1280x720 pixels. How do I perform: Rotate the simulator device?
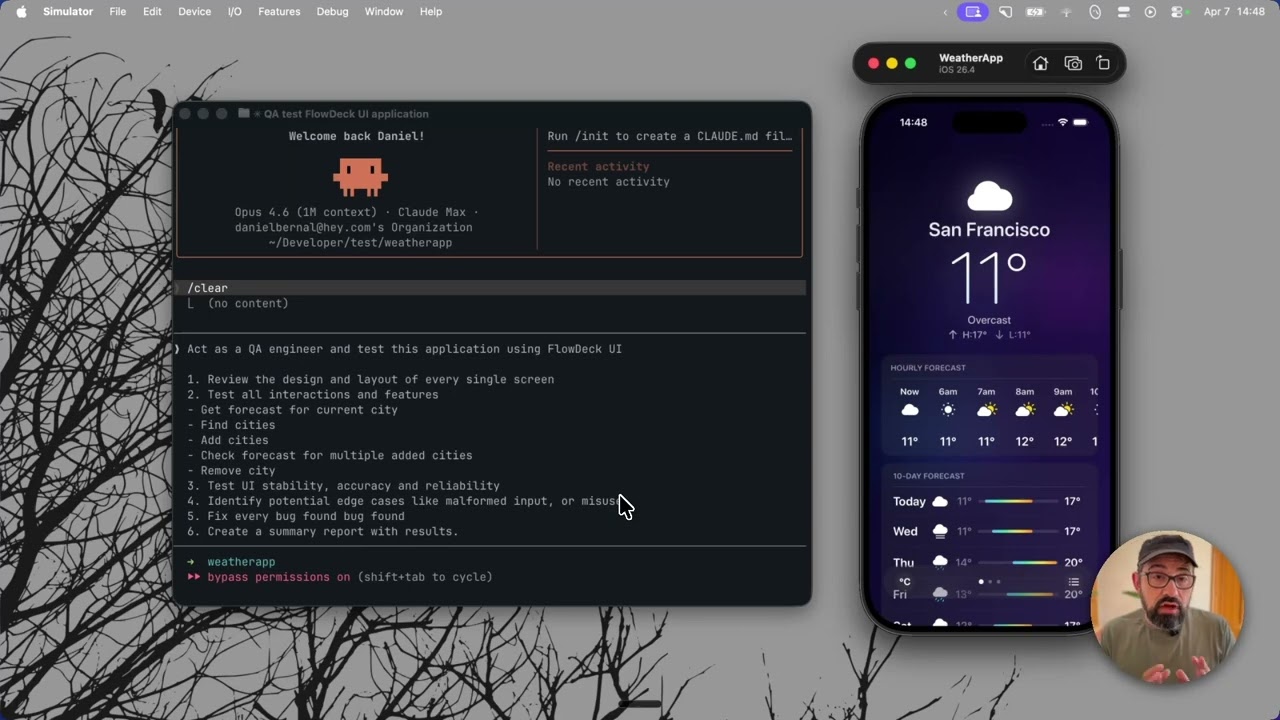[1103, 64]
